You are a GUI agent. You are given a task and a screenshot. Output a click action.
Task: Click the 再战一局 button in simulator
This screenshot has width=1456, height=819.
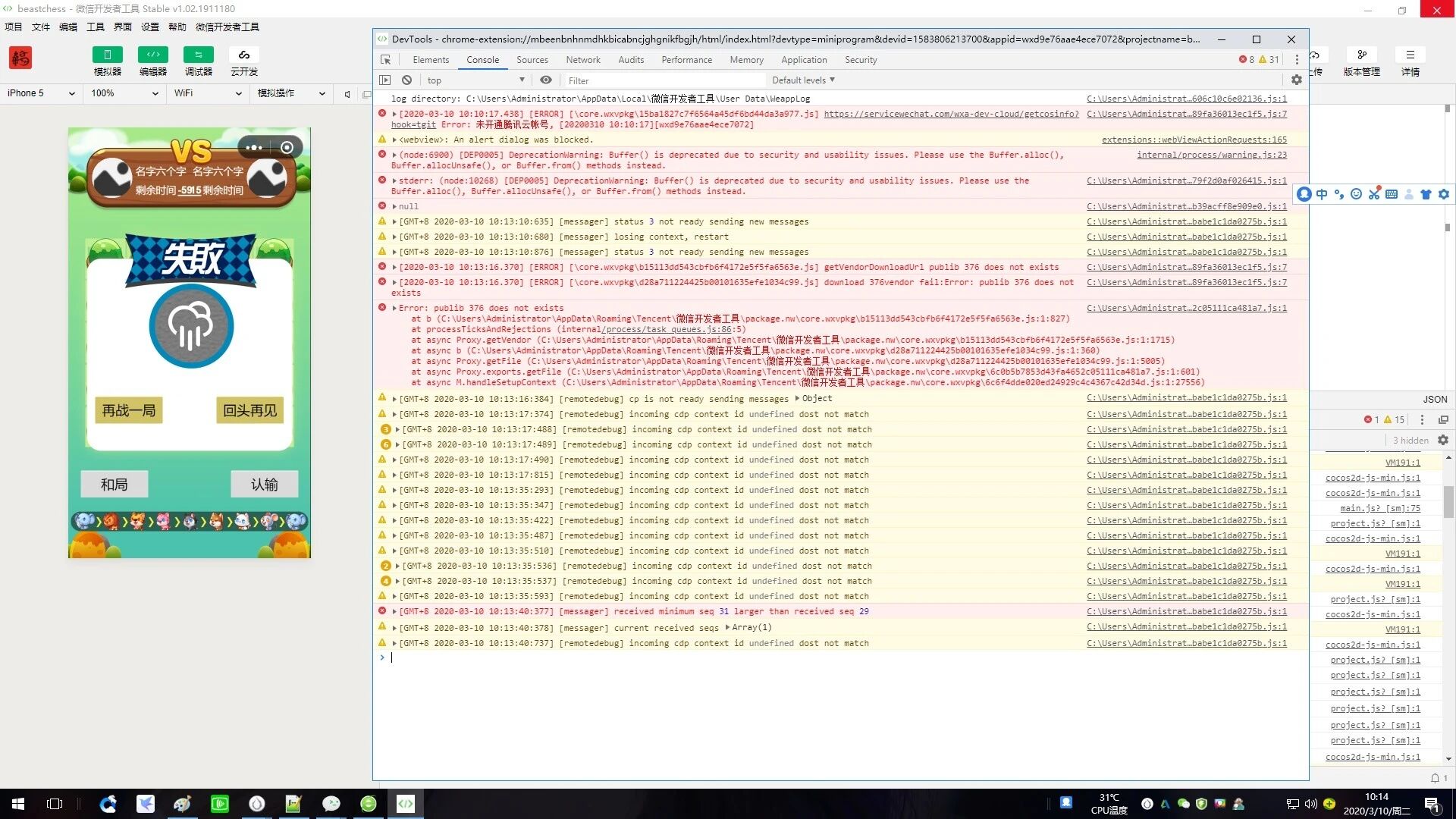point(129,410)
